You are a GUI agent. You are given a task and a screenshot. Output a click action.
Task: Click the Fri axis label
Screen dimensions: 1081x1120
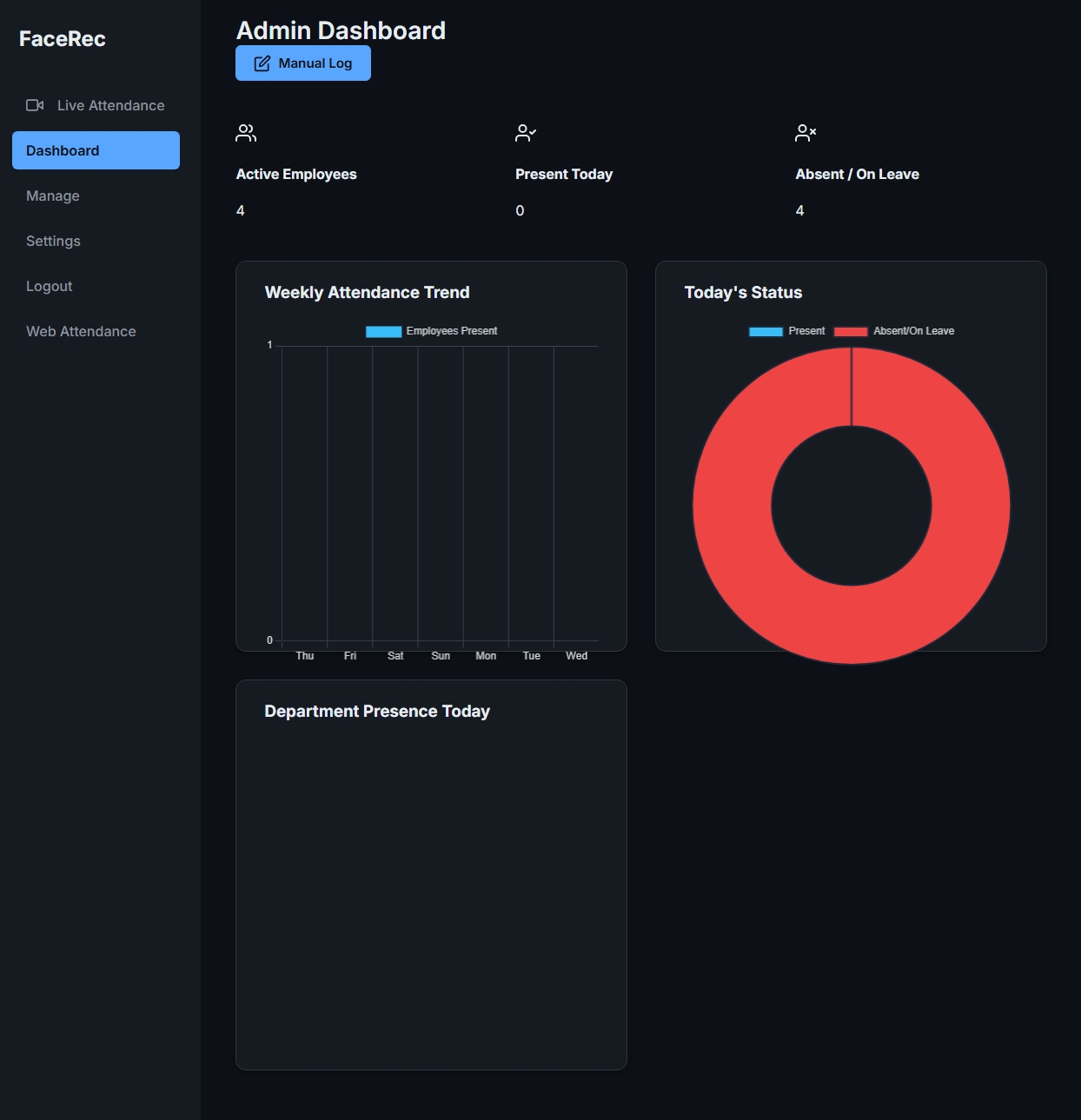[350, 656]
